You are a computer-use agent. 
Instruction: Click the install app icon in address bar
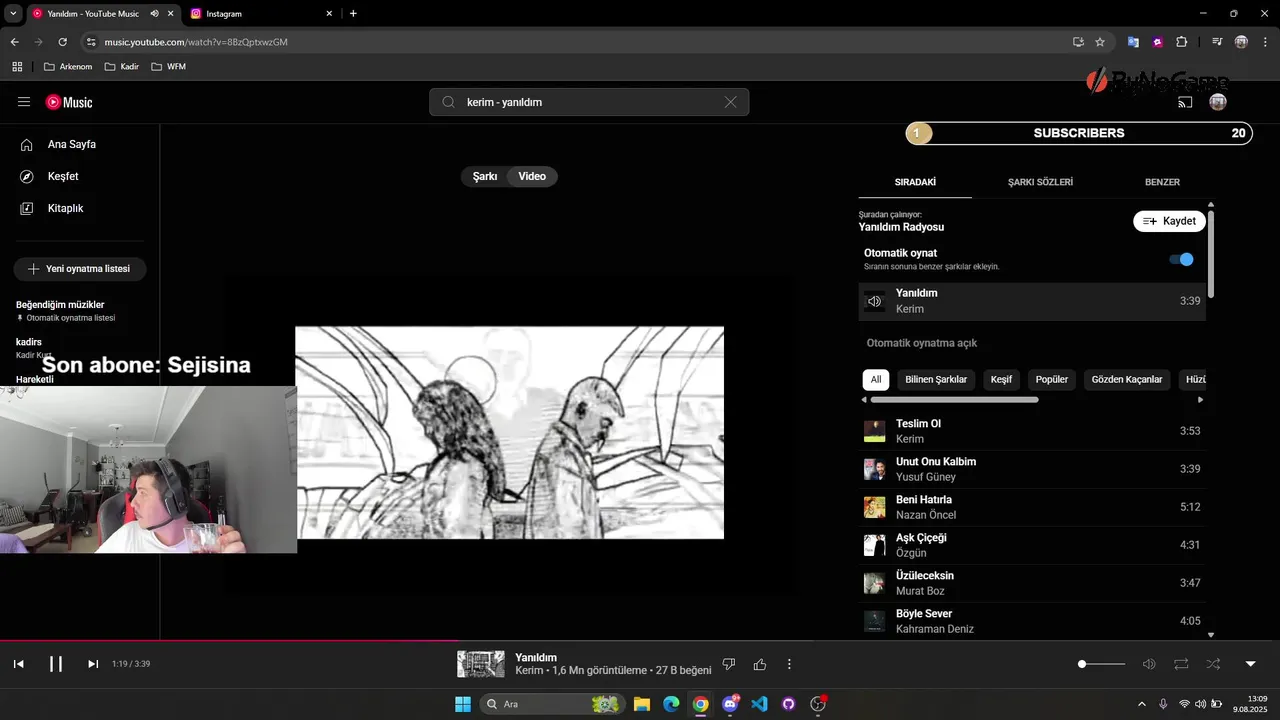coord(1078,42)
